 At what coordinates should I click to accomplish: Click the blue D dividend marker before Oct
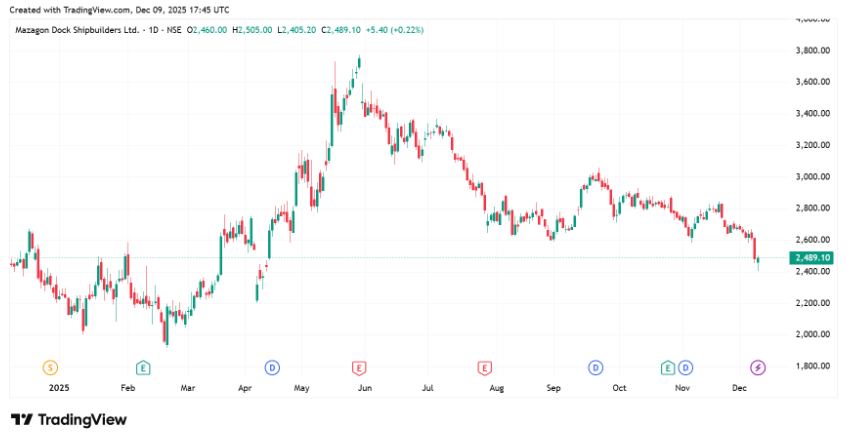[x=596, y=367]
